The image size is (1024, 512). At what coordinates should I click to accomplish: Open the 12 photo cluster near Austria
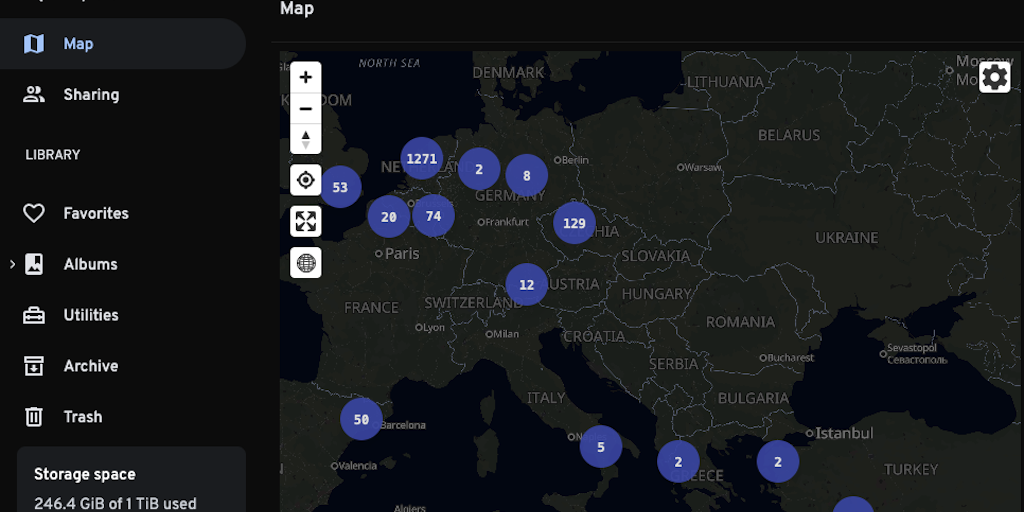[x=526, y=285]
